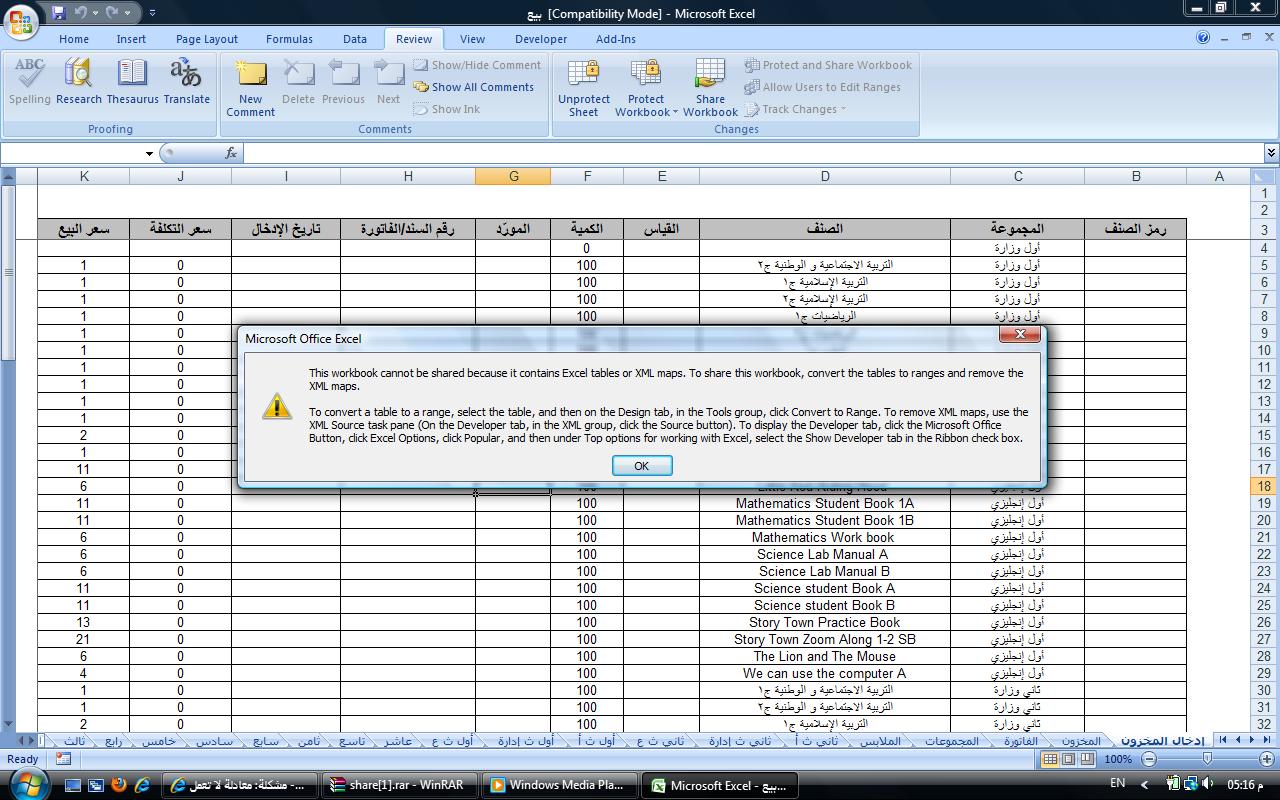Screen dimensions: 1280x800
Task: Go to the Previous comment
Action: [x=343, y=82]
